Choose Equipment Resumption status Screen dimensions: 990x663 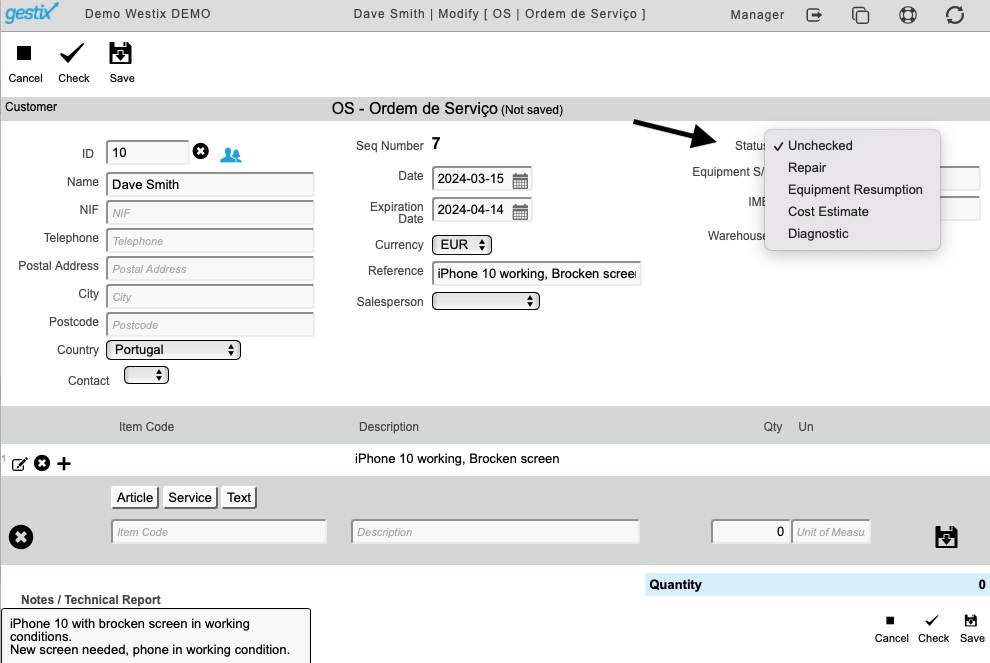(852, 189)
